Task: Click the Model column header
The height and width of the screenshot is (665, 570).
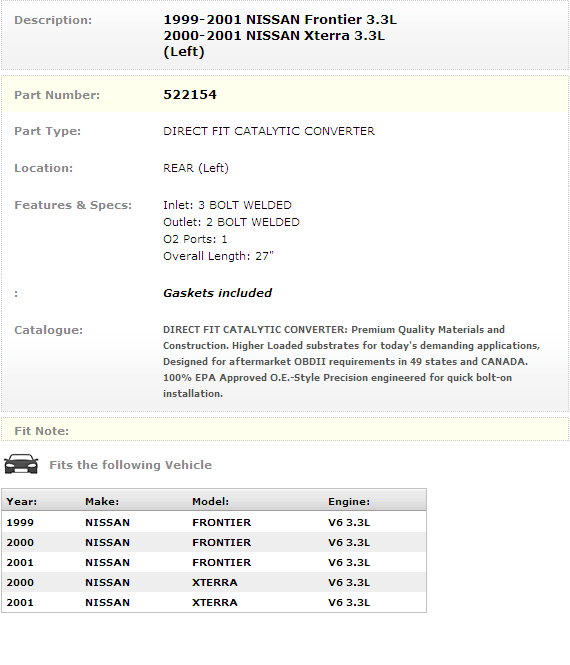Action: pos(210,502)
